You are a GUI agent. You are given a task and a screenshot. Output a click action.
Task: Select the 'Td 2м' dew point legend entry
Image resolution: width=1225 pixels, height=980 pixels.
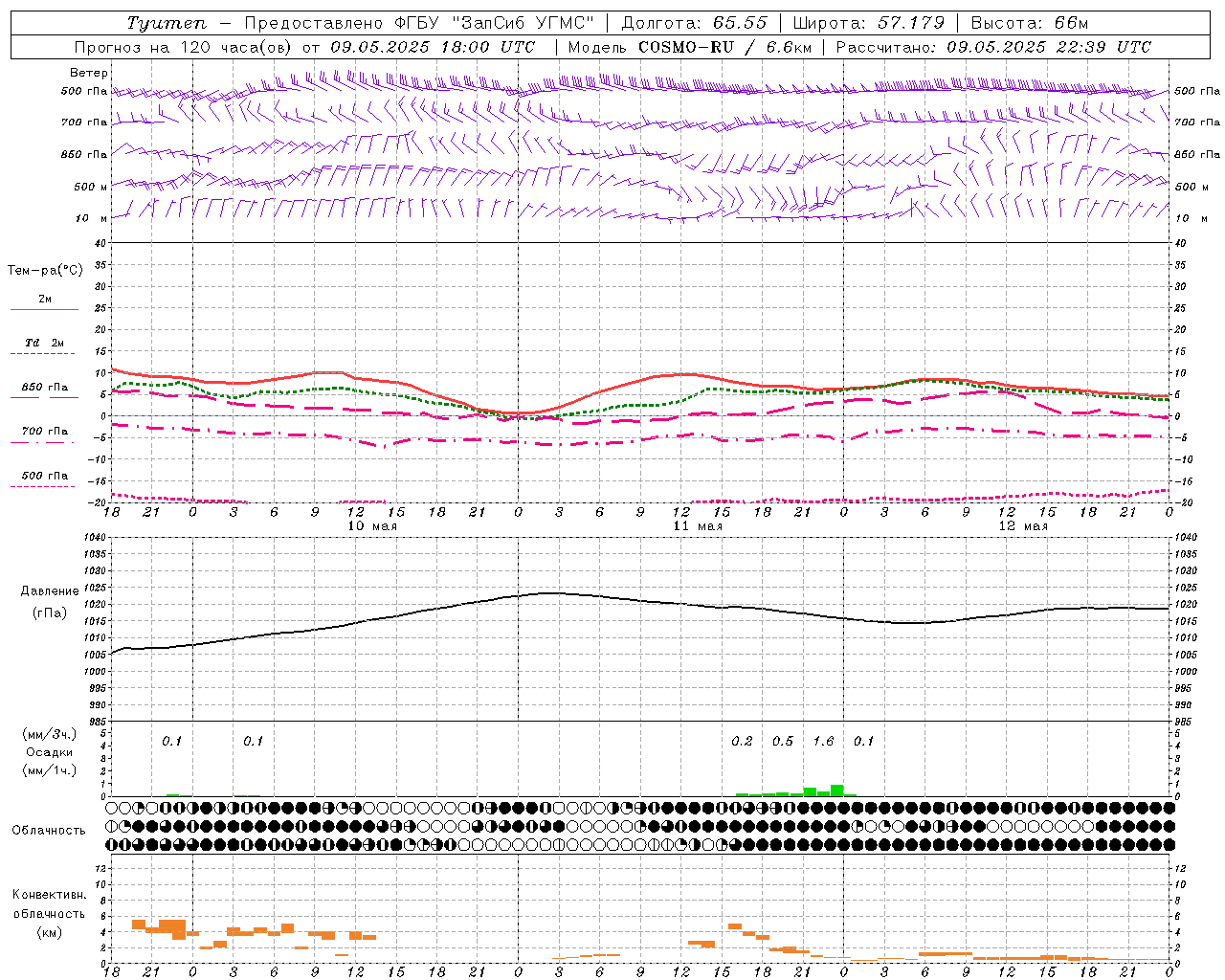click(x=44, y=343)
